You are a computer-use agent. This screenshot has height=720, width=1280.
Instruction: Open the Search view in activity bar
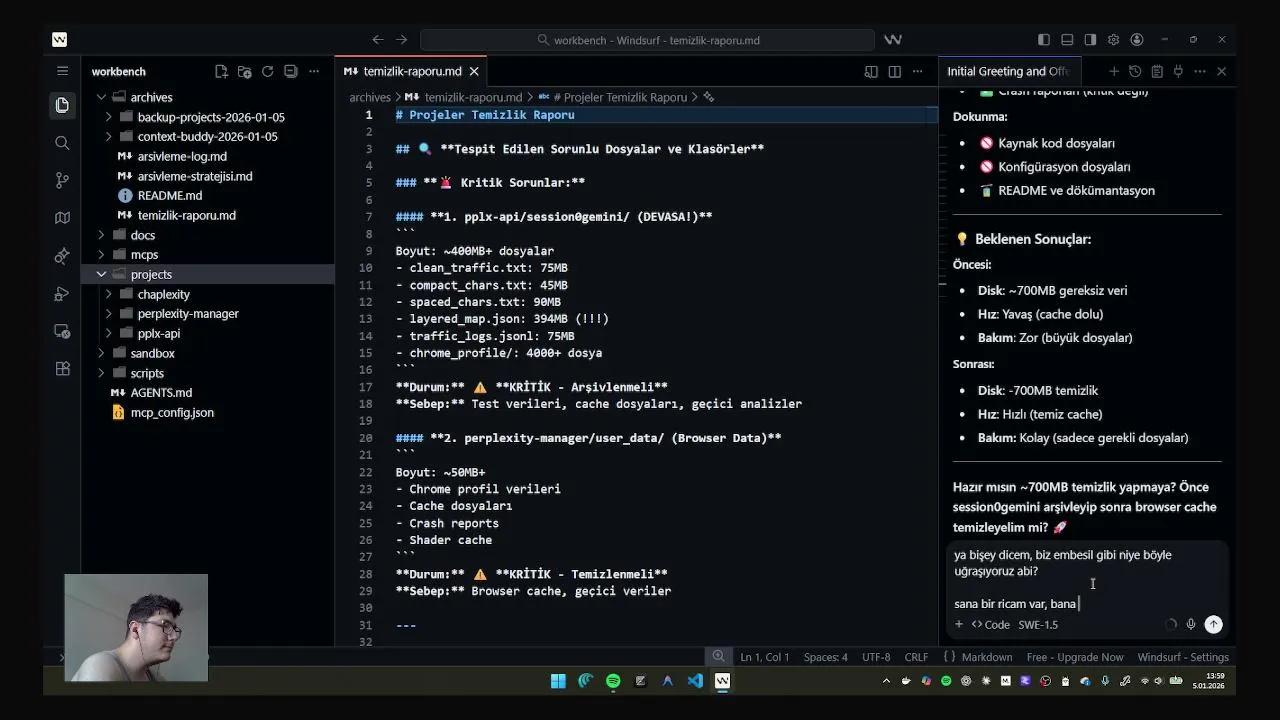(62, 143)
